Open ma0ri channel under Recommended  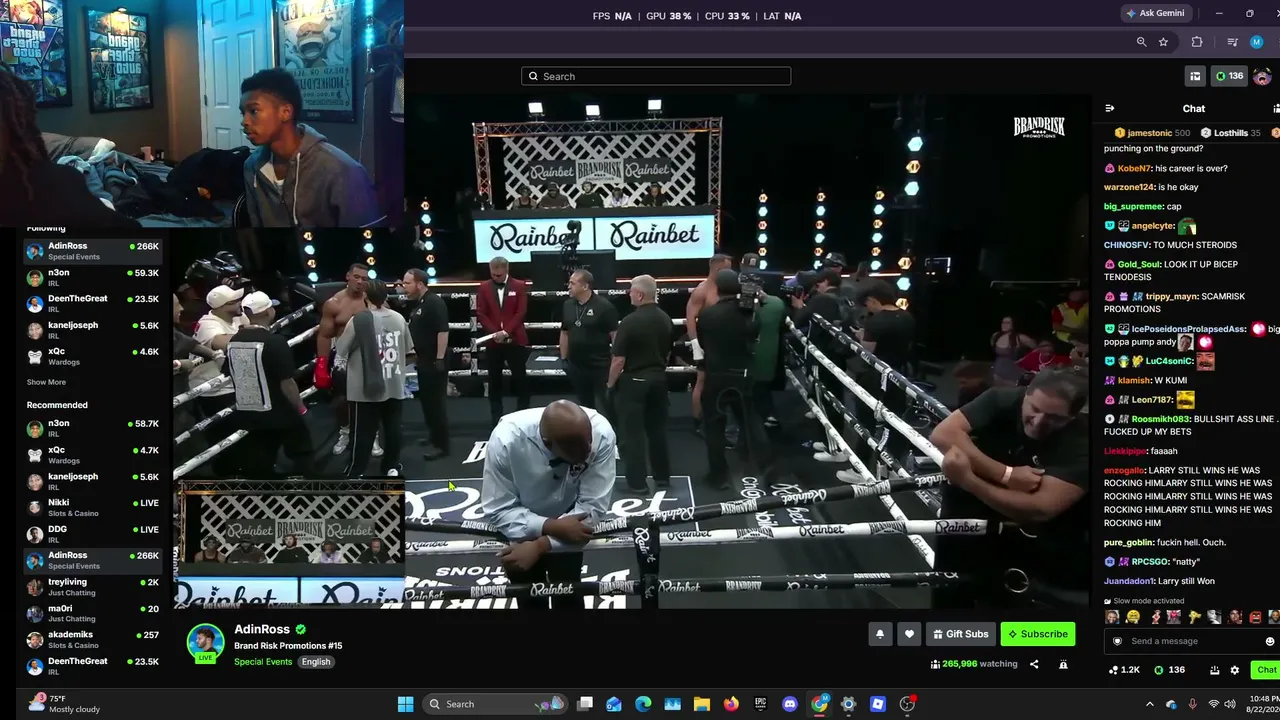[x=93, y=613]
